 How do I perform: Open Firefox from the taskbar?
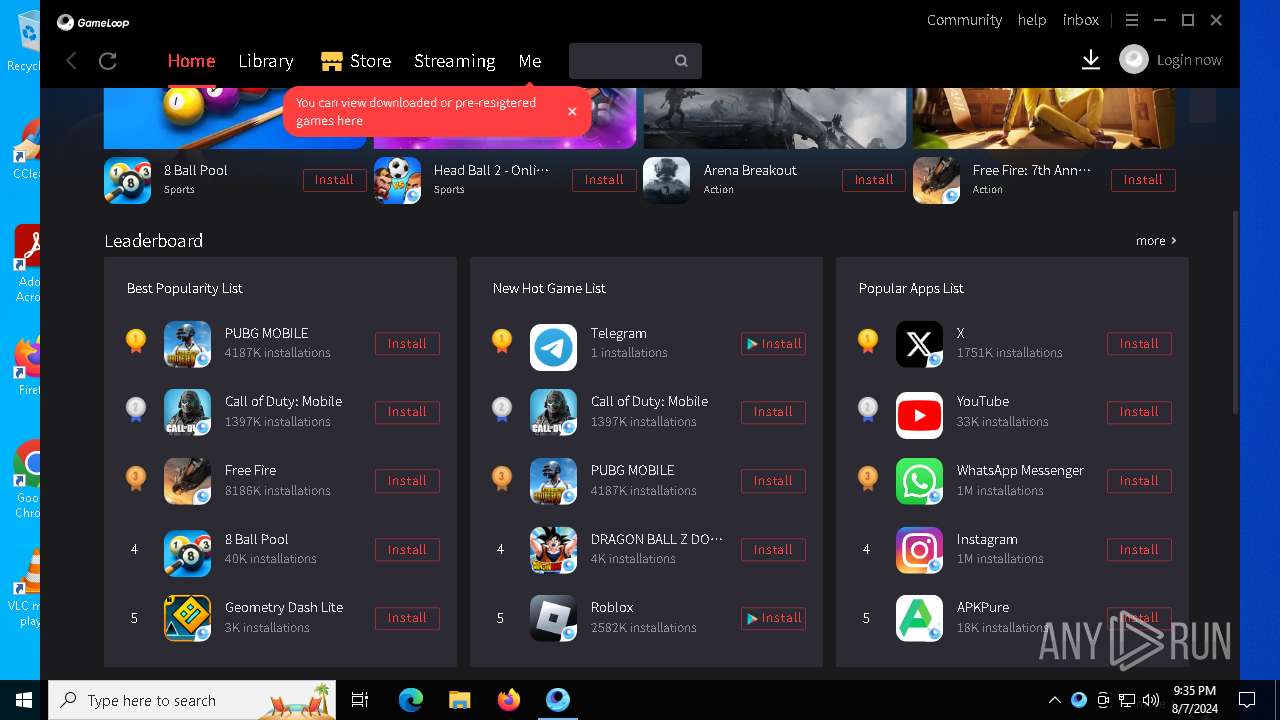509,700
